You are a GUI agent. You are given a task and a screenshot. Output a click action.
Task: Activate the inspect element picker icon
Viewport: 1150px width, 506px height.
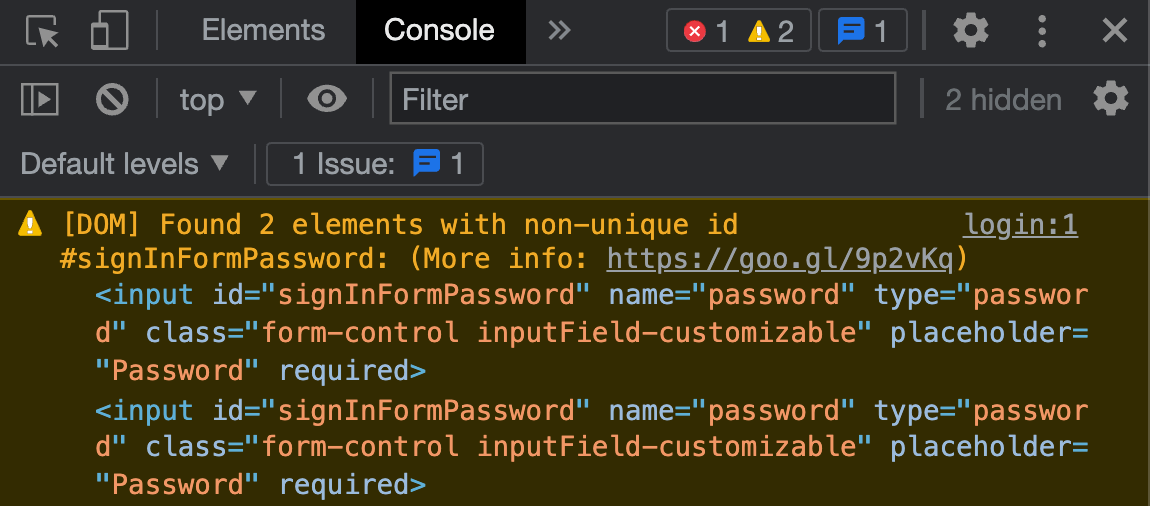(43, 31)
